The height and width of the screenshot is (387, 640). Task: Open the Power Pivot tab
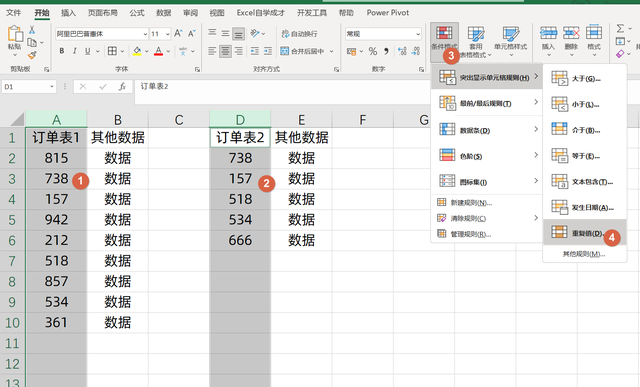[x=388, y=13]
